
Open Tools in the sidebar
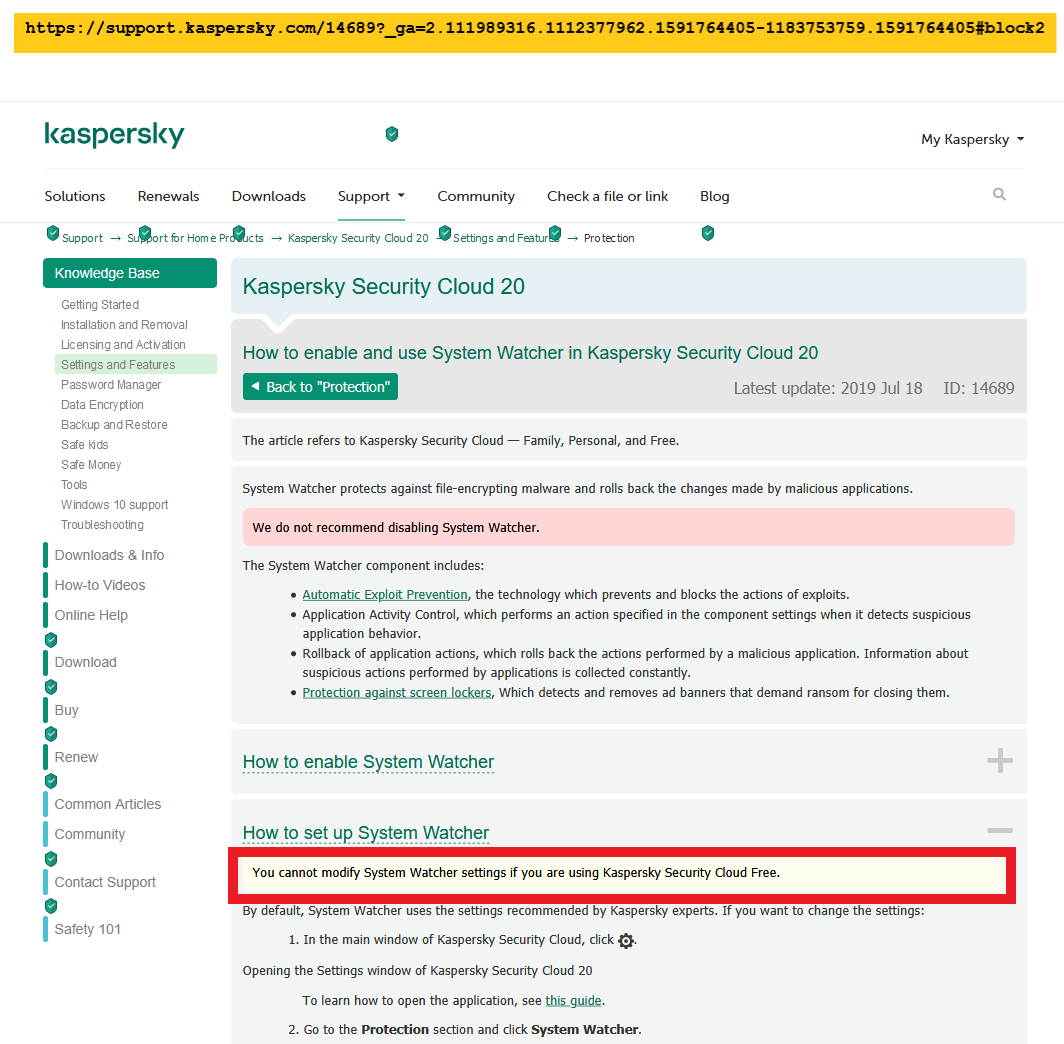(x=74, y=484)
